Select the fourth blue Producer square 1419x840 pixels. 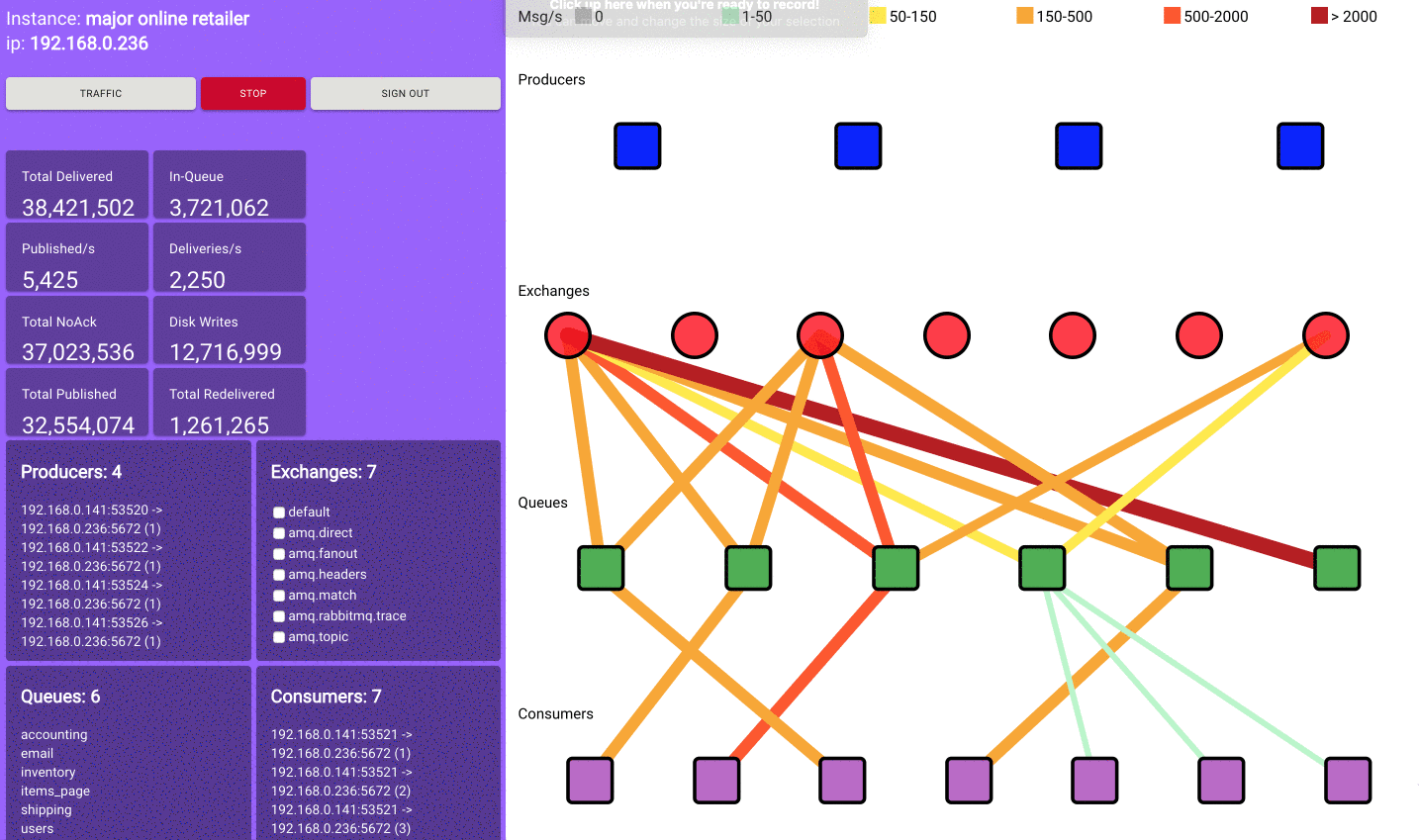(1299, 145)
